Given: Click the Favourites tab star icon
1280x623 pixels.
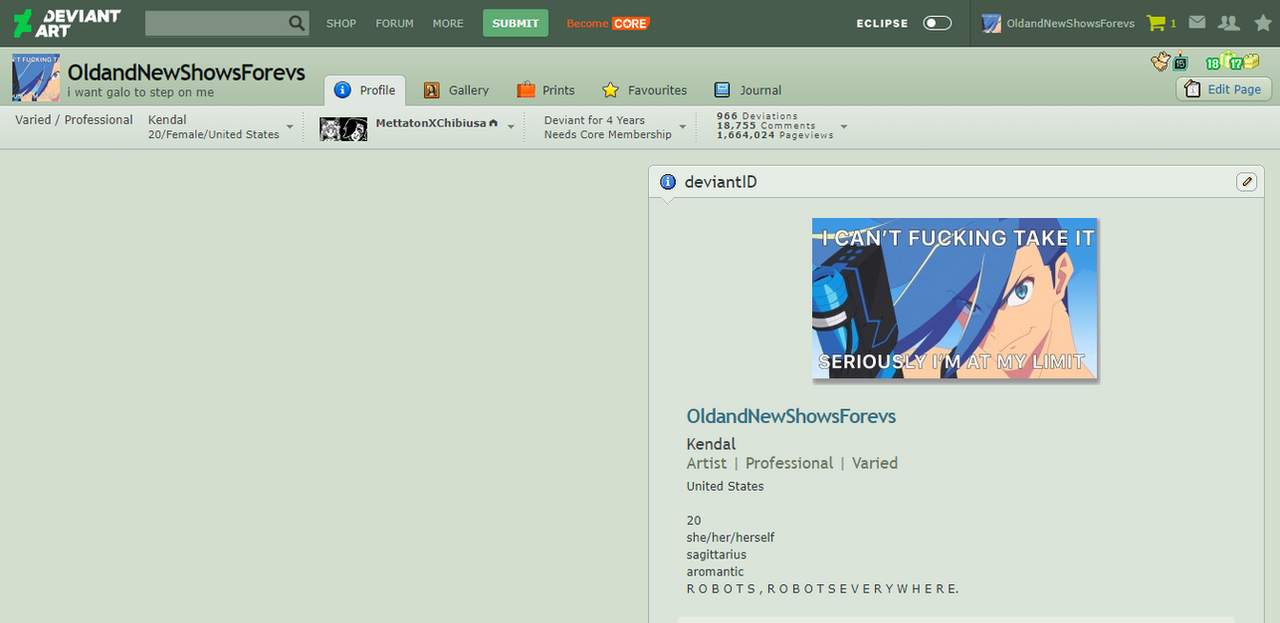Looking at the screenshot, I should 611,90.
